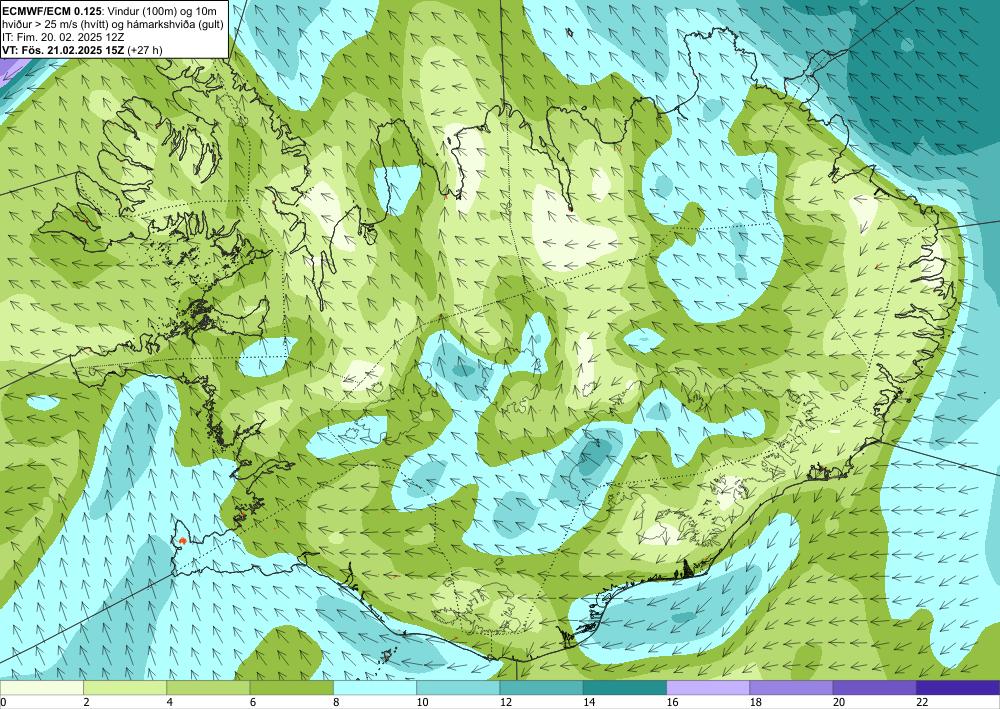Click the 'VT: Fös. 21.02.2025 15Z' valid time

(63, 50)
